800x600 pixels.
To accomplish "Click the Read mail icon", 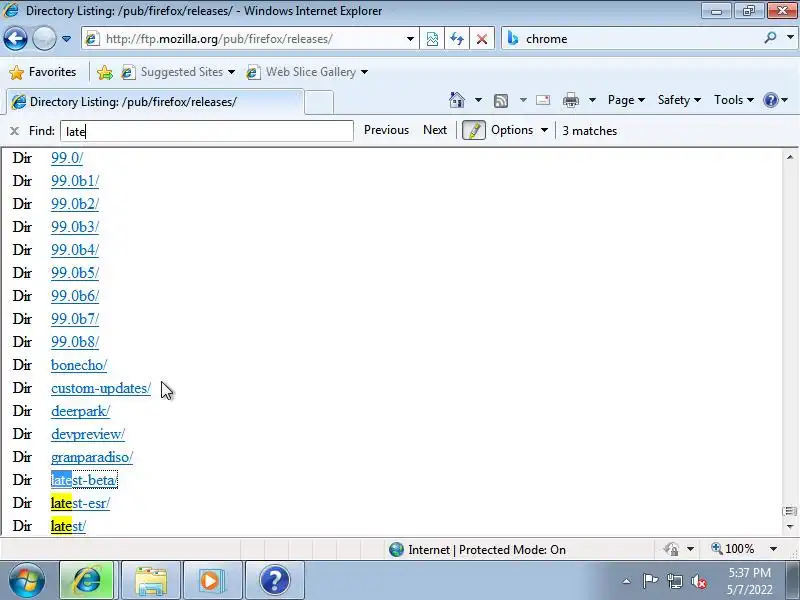I will click(x=543, y=100).
